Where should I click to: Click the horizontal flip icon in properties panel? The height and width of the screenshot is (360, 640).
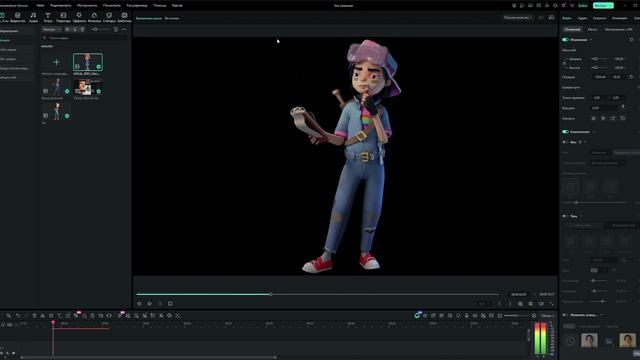pos(593,118)
